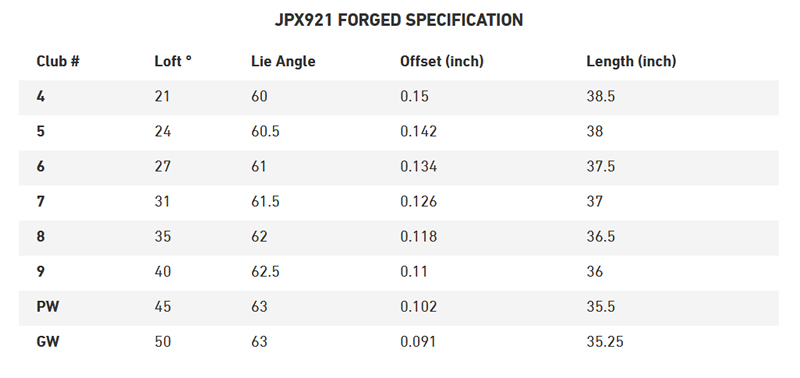Click the length value 36.5
The height and width of the screenshot is (378, 800).
pos(601,237)
